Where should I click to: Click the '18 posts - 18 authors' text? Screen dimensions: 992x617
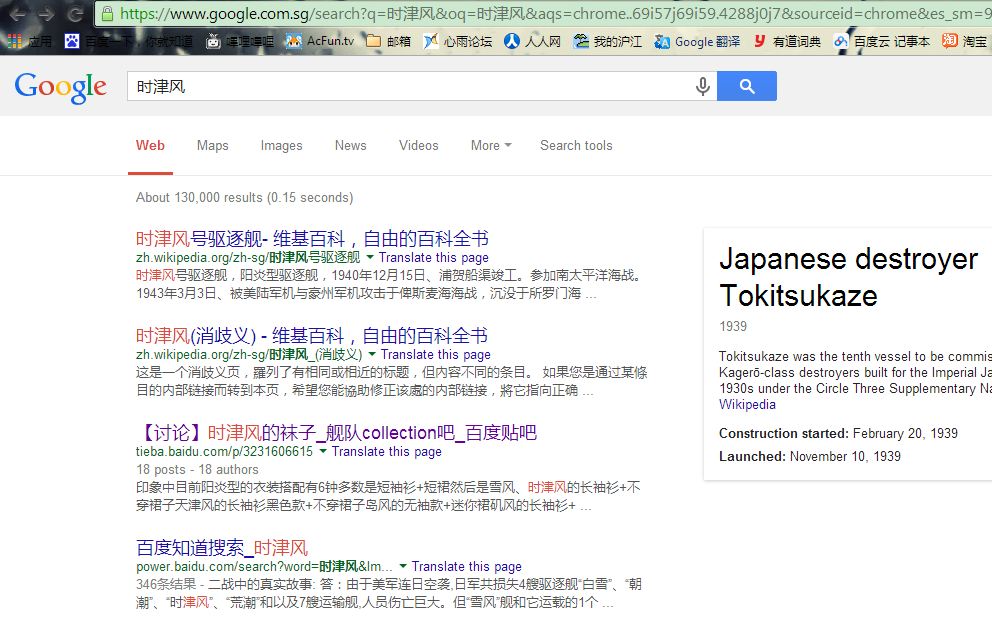(197, 470)
